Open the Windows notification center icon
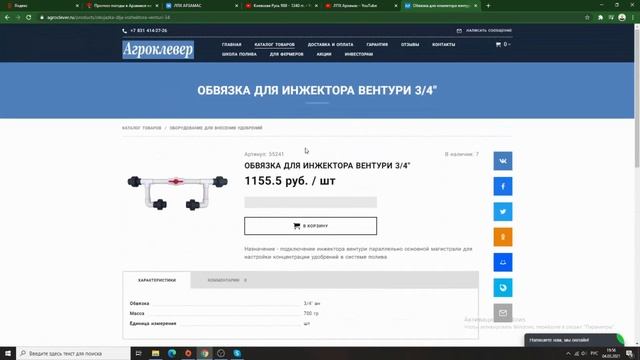640x360 pixels. (x=629, y=353)
